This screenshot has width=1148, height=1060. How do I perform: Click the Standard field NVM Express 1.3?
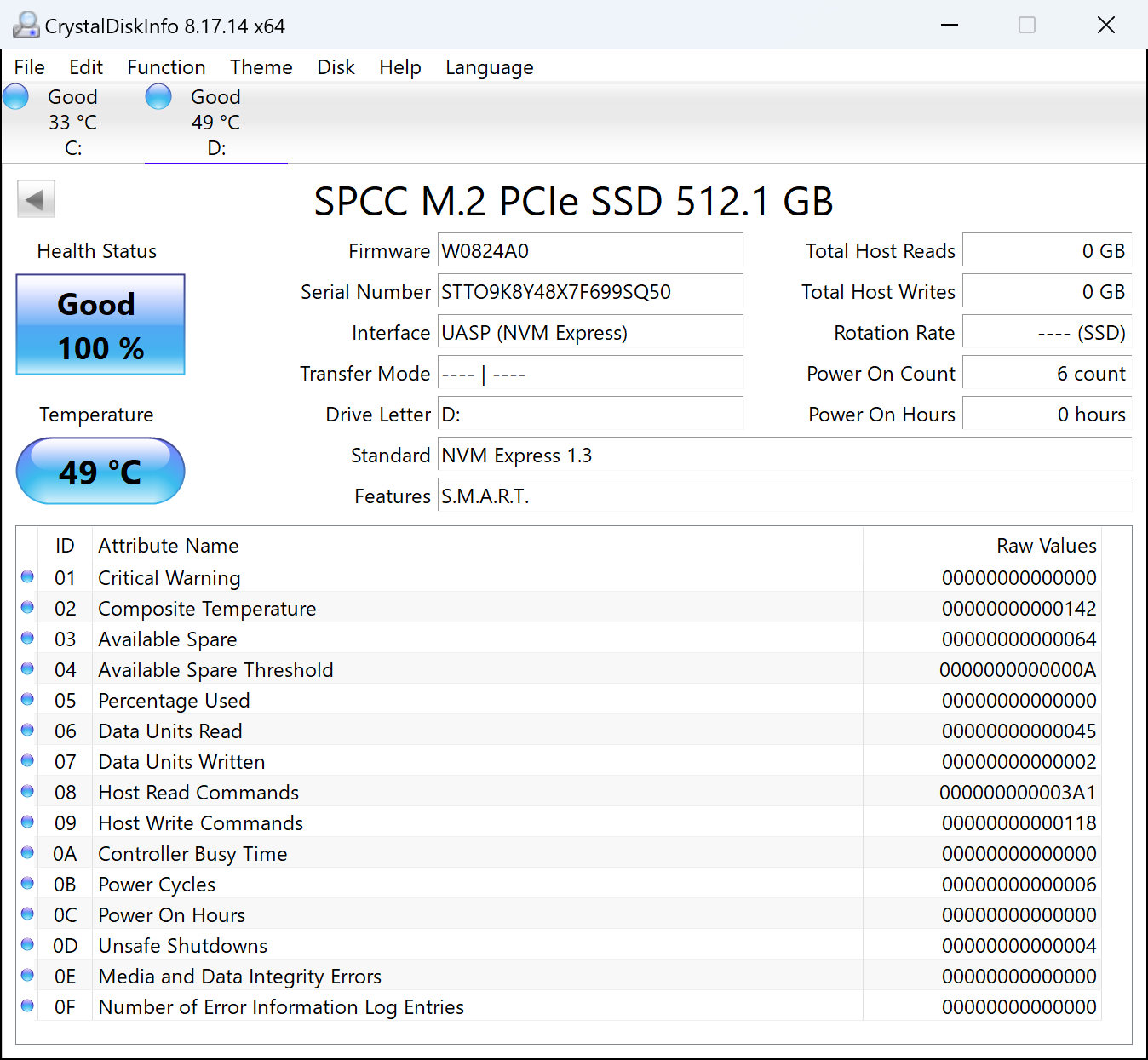click(785, 456)
